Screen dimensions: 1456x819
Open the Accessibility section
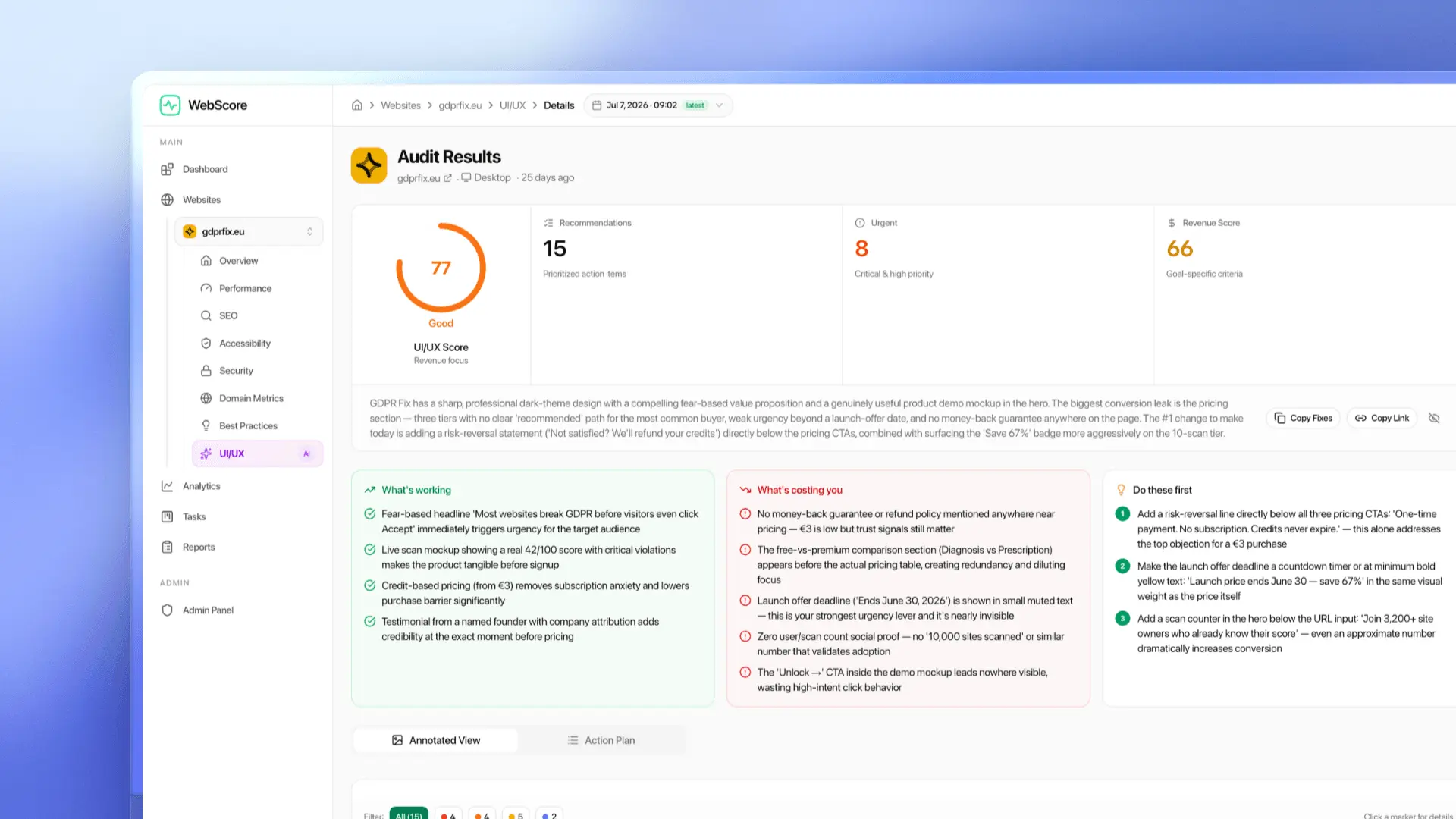point(244,343)
